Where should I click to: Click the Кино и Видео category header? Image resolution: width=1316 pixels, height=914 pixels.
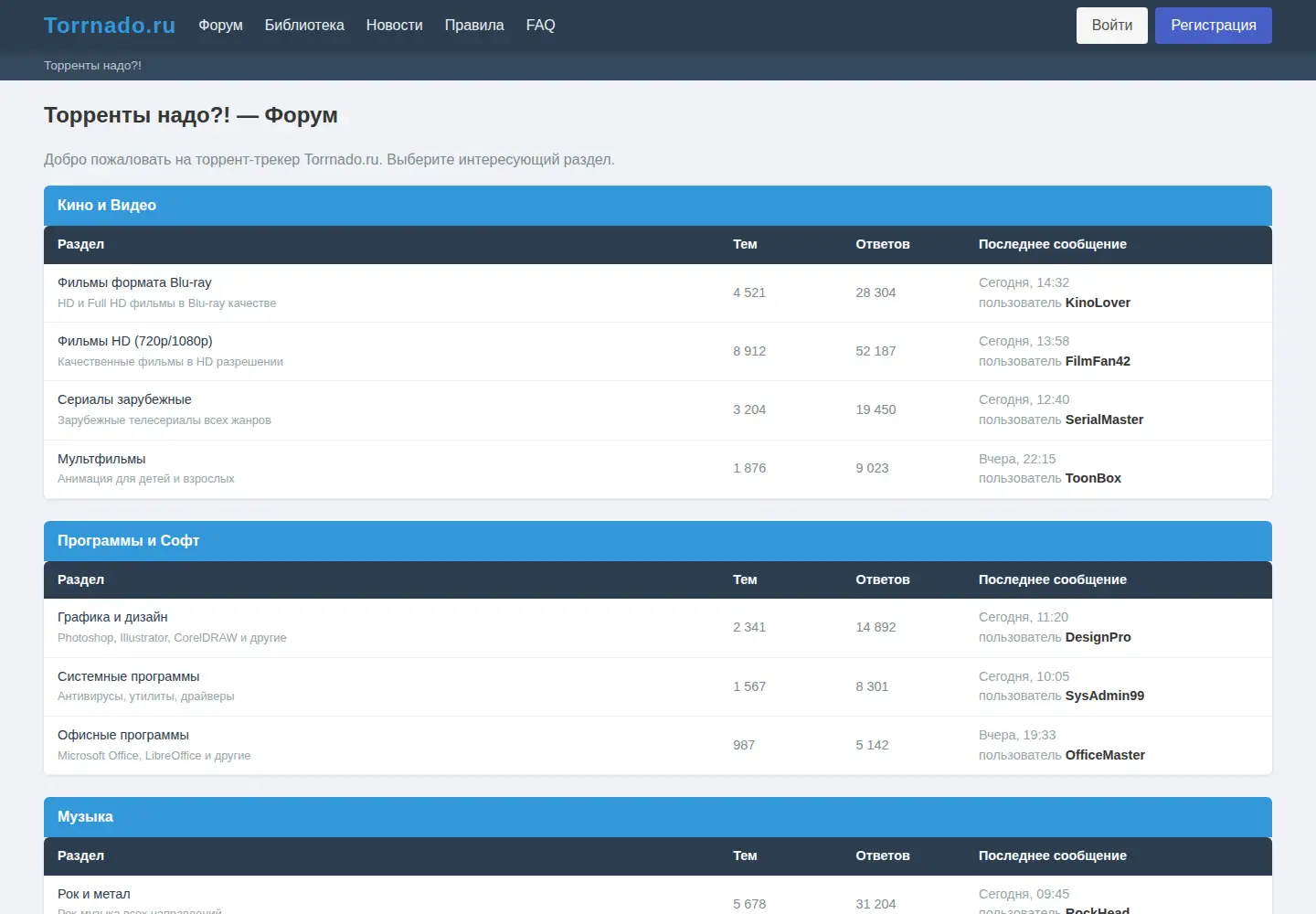pyautogui.click(x=658, y=206)
